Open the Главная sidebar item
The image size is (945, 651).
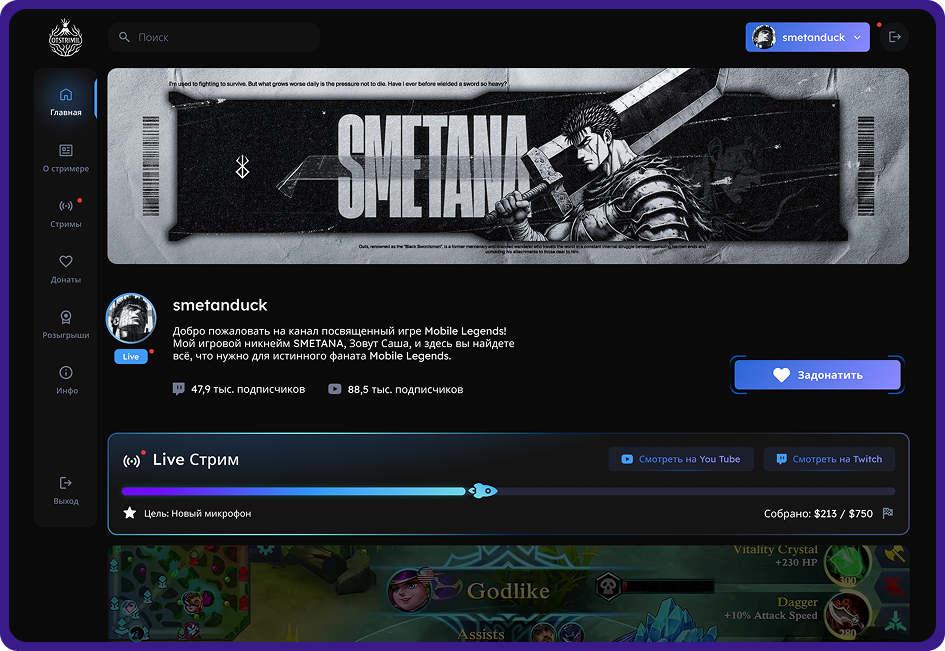(x=66, y=101)
